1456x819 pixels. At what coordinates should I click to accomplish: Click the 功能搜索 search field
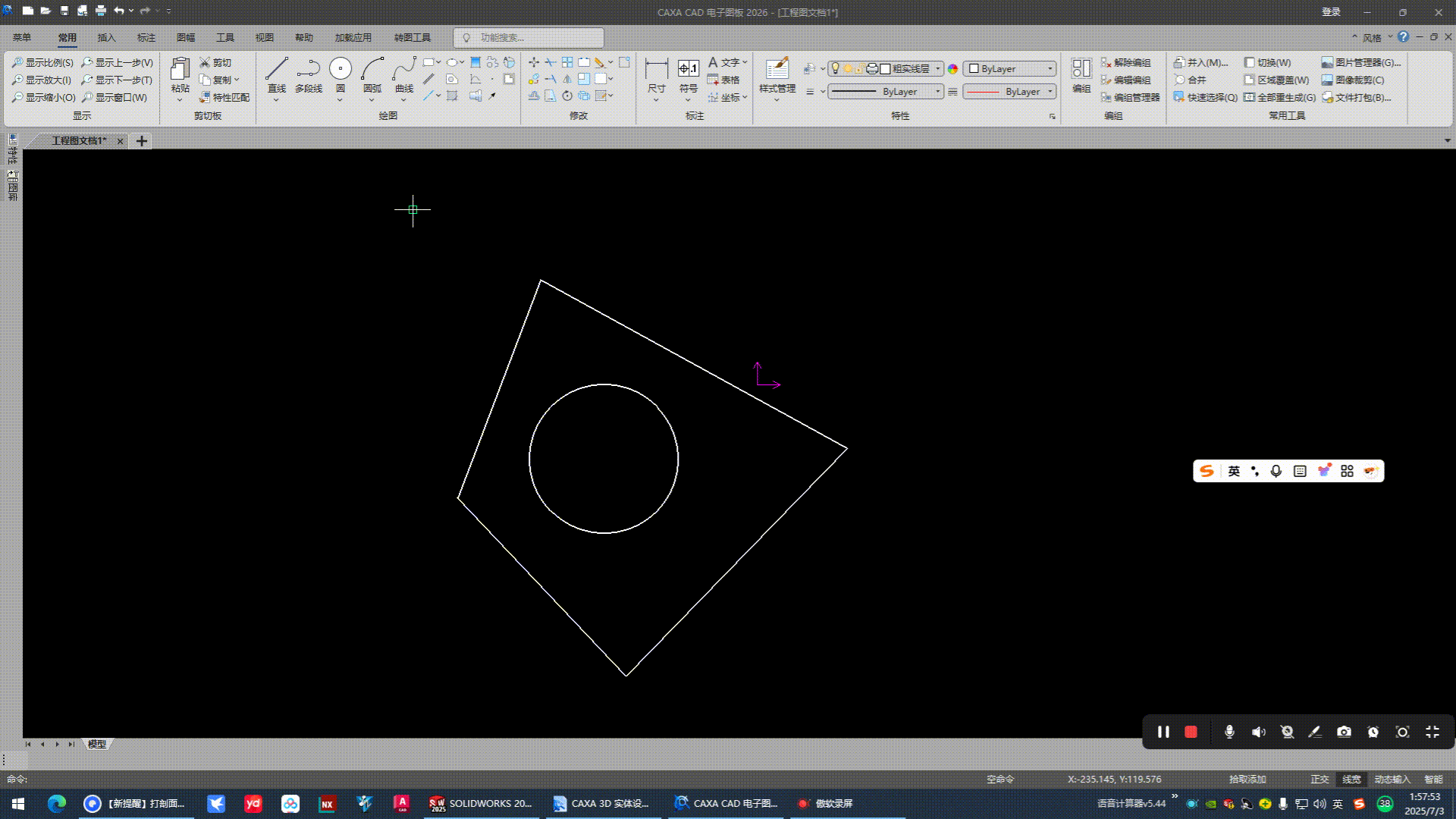click(x=529, y=37)
